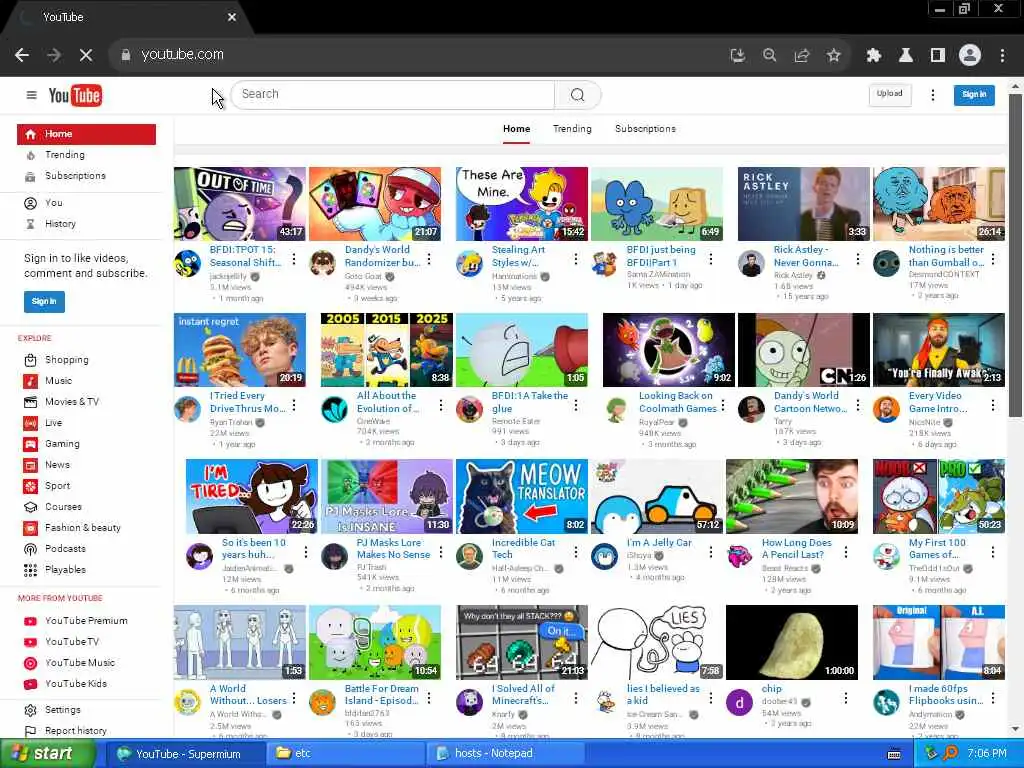Open YouTube Kids link
This screenshot has width=1024, height=768.
[x=86, y=684]
